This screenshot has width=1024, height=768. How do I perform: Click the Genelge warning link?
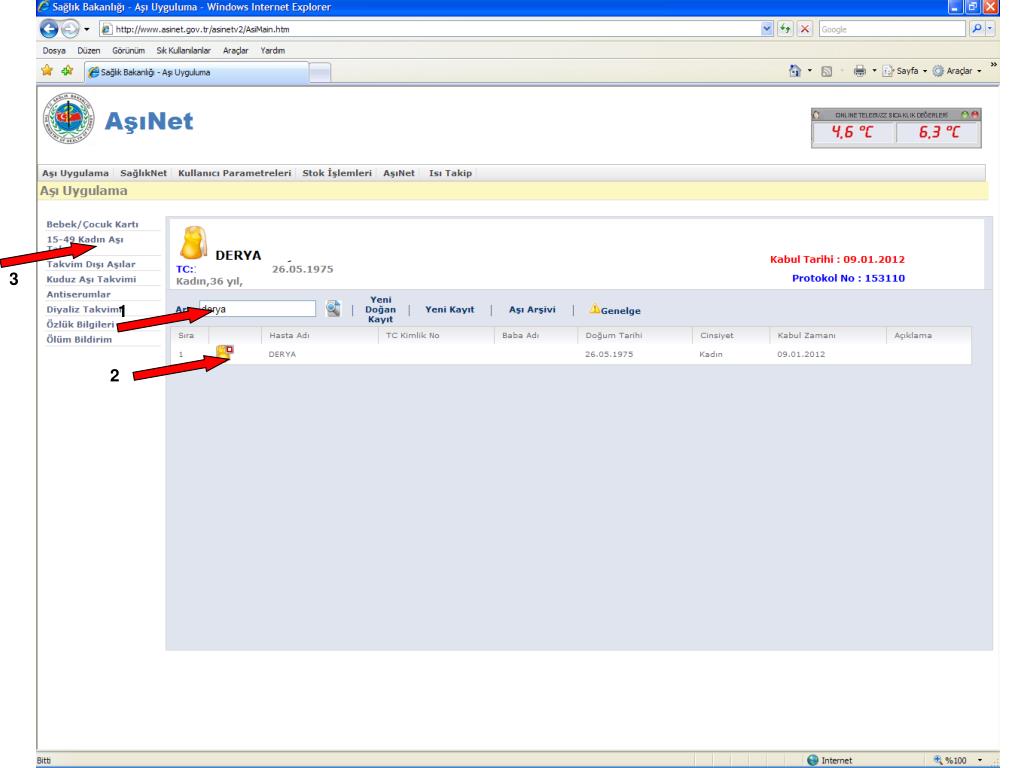tap(615, 310)
